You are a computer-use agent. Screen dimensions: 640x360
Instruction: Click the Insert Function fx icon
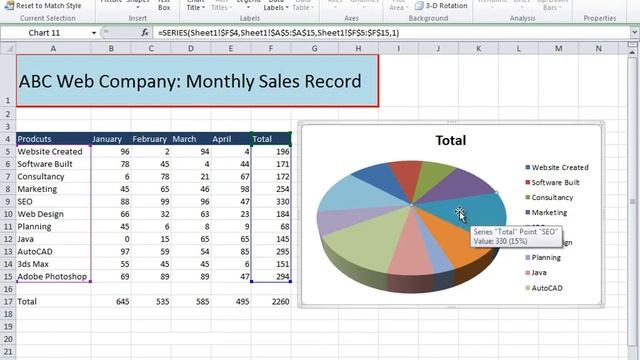tap(144, 33)
